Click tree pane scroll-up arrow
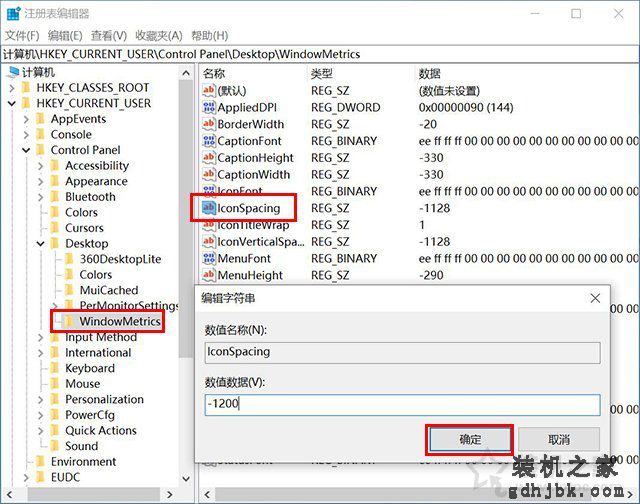The height and width of the screenshot is (504, 640). click(186, 73)
